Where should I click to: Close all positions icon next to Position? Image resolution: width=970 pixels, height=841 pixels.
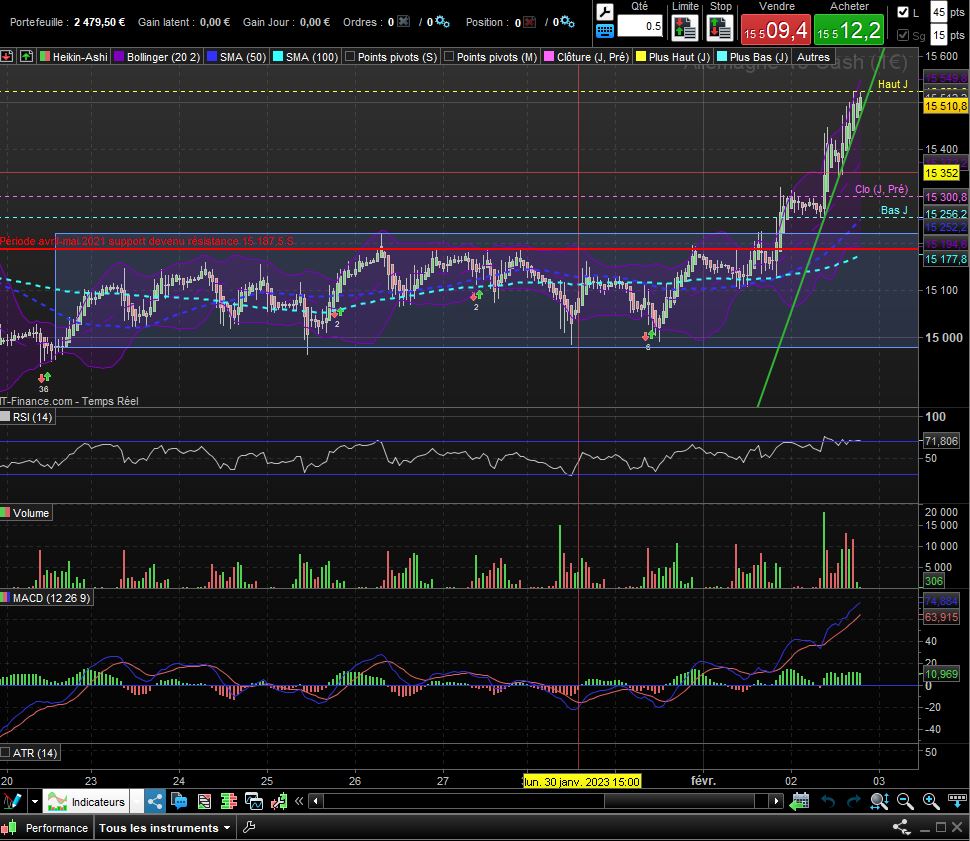[530, 22]
